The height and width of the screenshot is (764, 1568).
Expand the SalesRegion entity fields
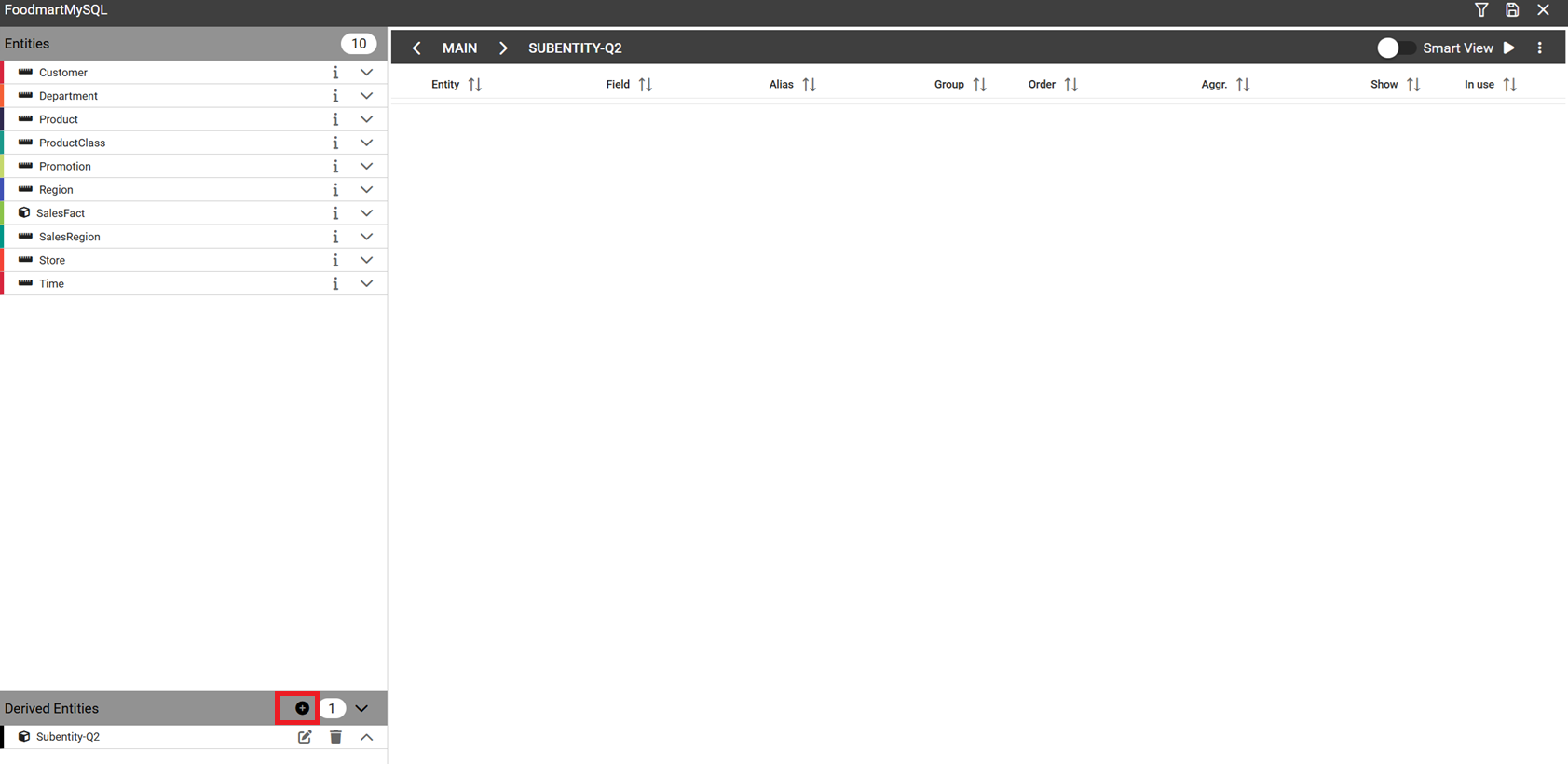(367, 237)
